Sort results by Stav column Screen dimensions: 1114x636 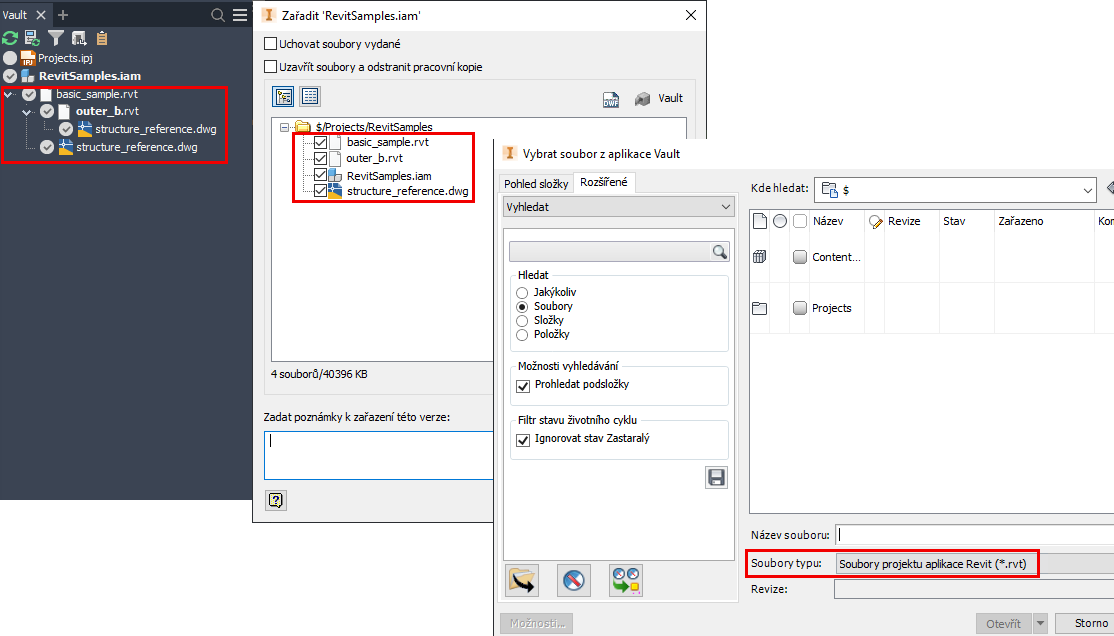(954, 221)
